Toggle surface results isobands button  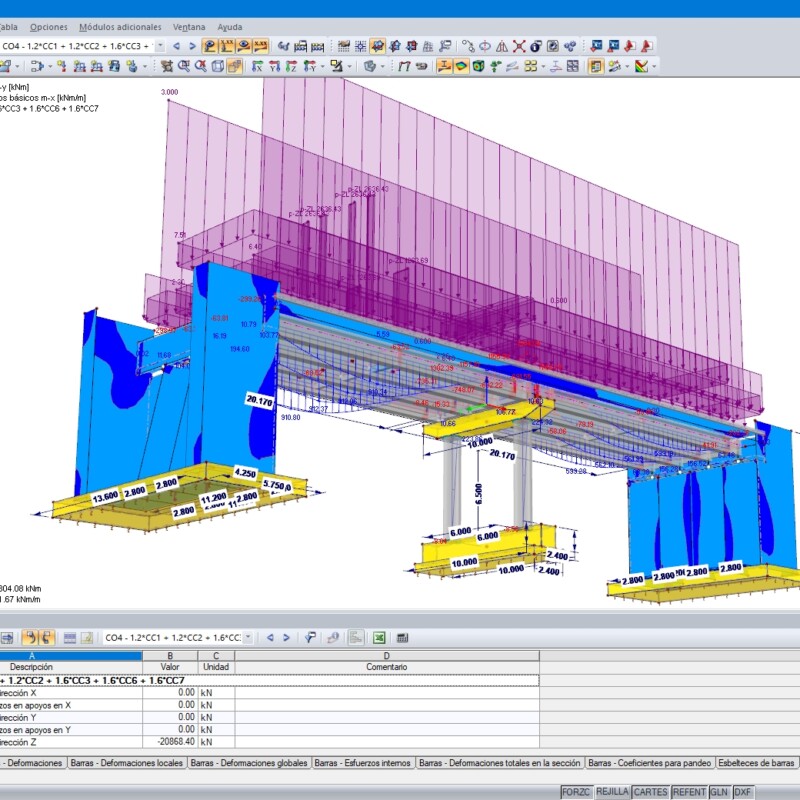tap(461, 66)
